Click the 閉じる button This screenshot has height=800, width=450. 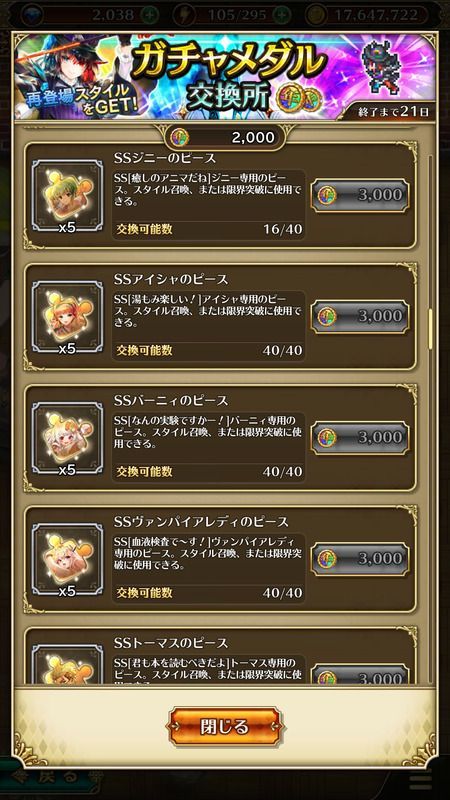(225, 726)
